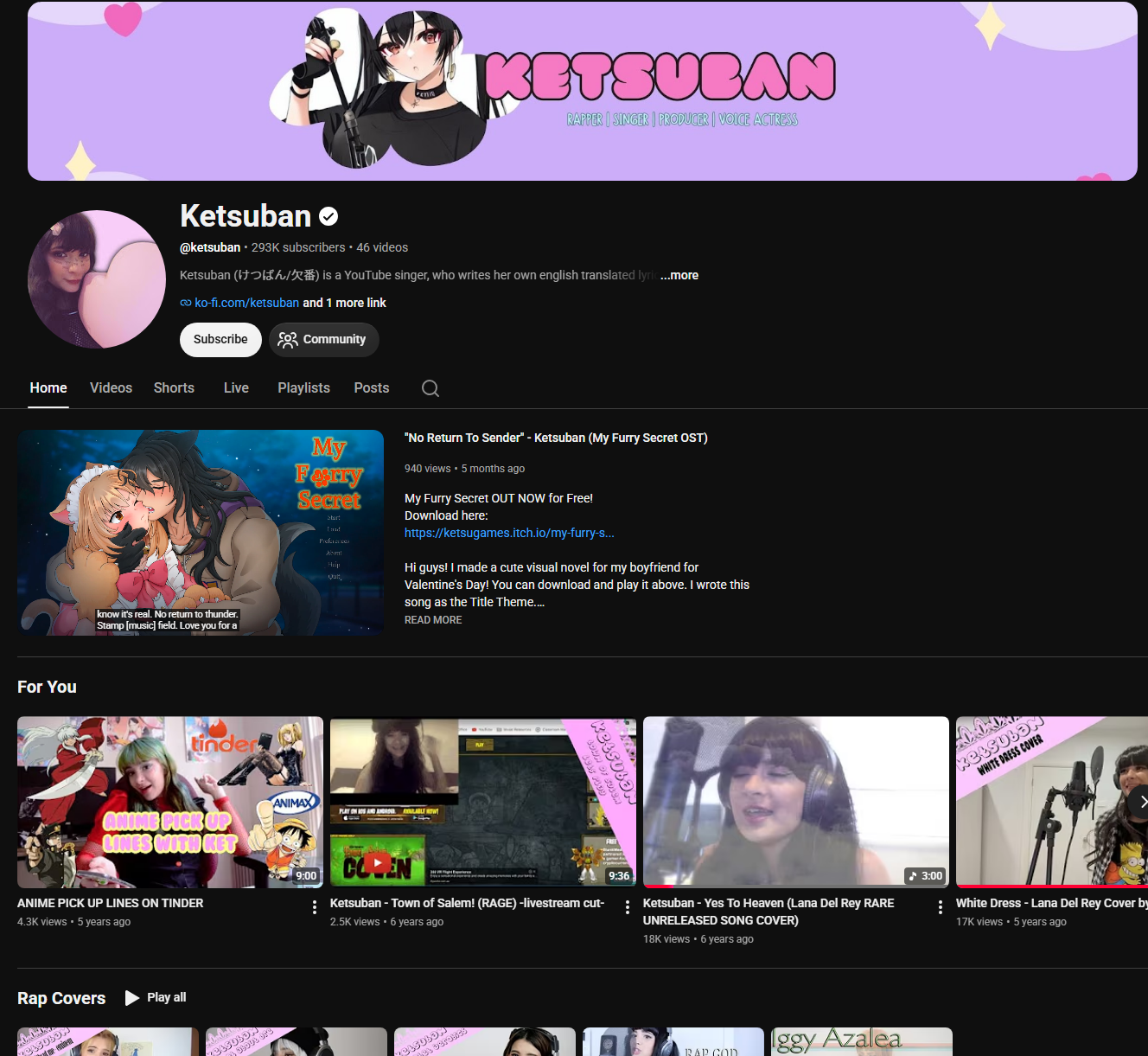Click ANIME PICK UP LINES ON TINDER title

(x=111, y=903)
